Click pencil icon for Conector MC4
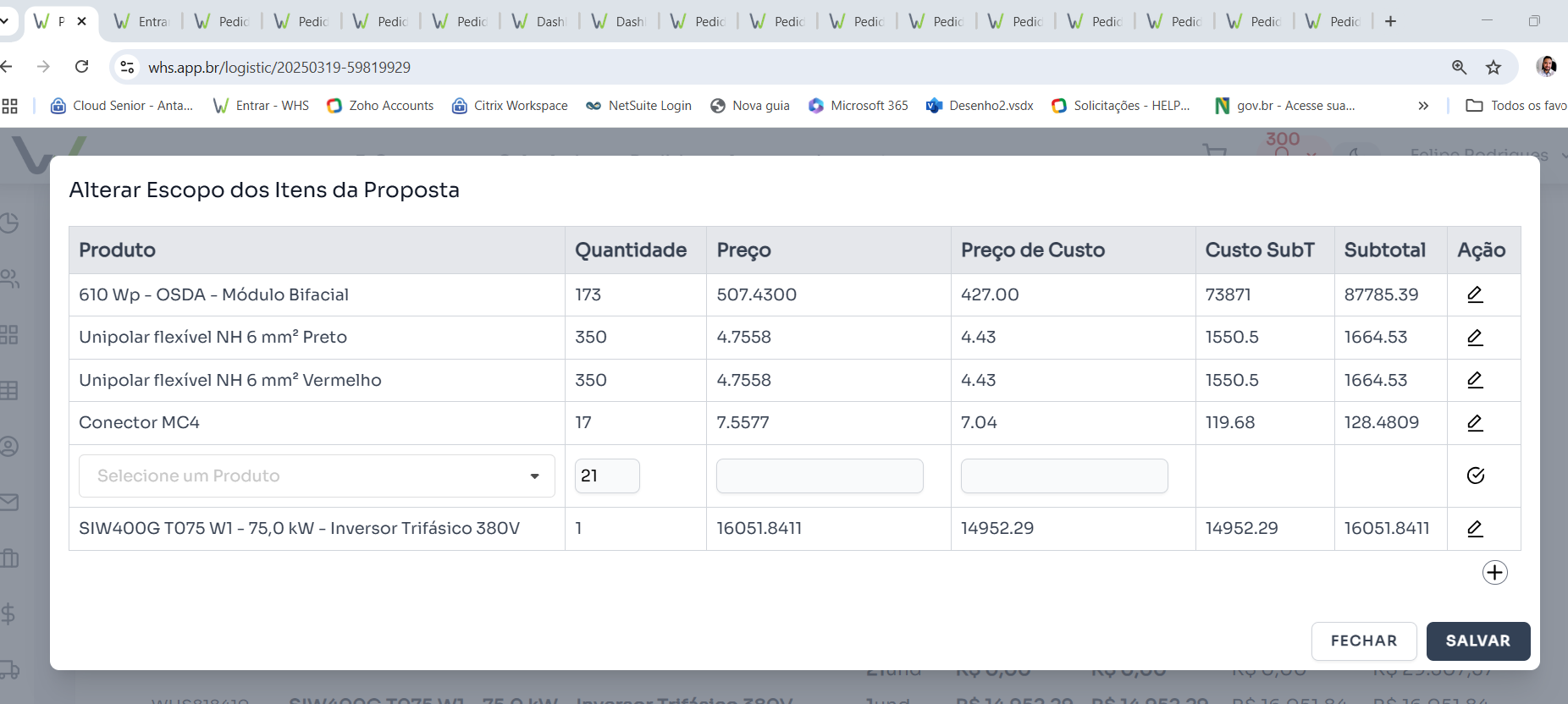 click(x=1474, y=423)
